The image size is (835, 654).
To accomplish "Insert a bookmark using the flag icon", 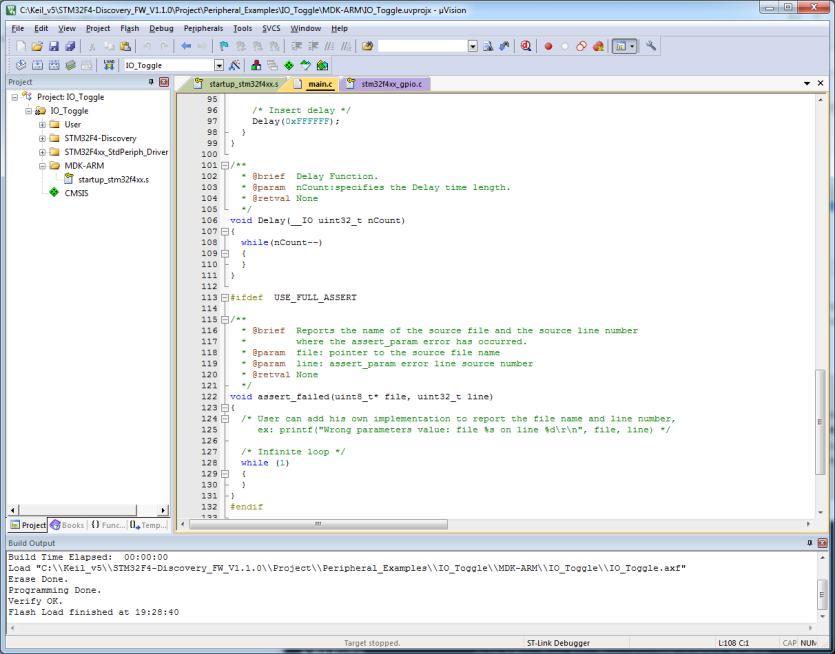I will pos(224,46).
